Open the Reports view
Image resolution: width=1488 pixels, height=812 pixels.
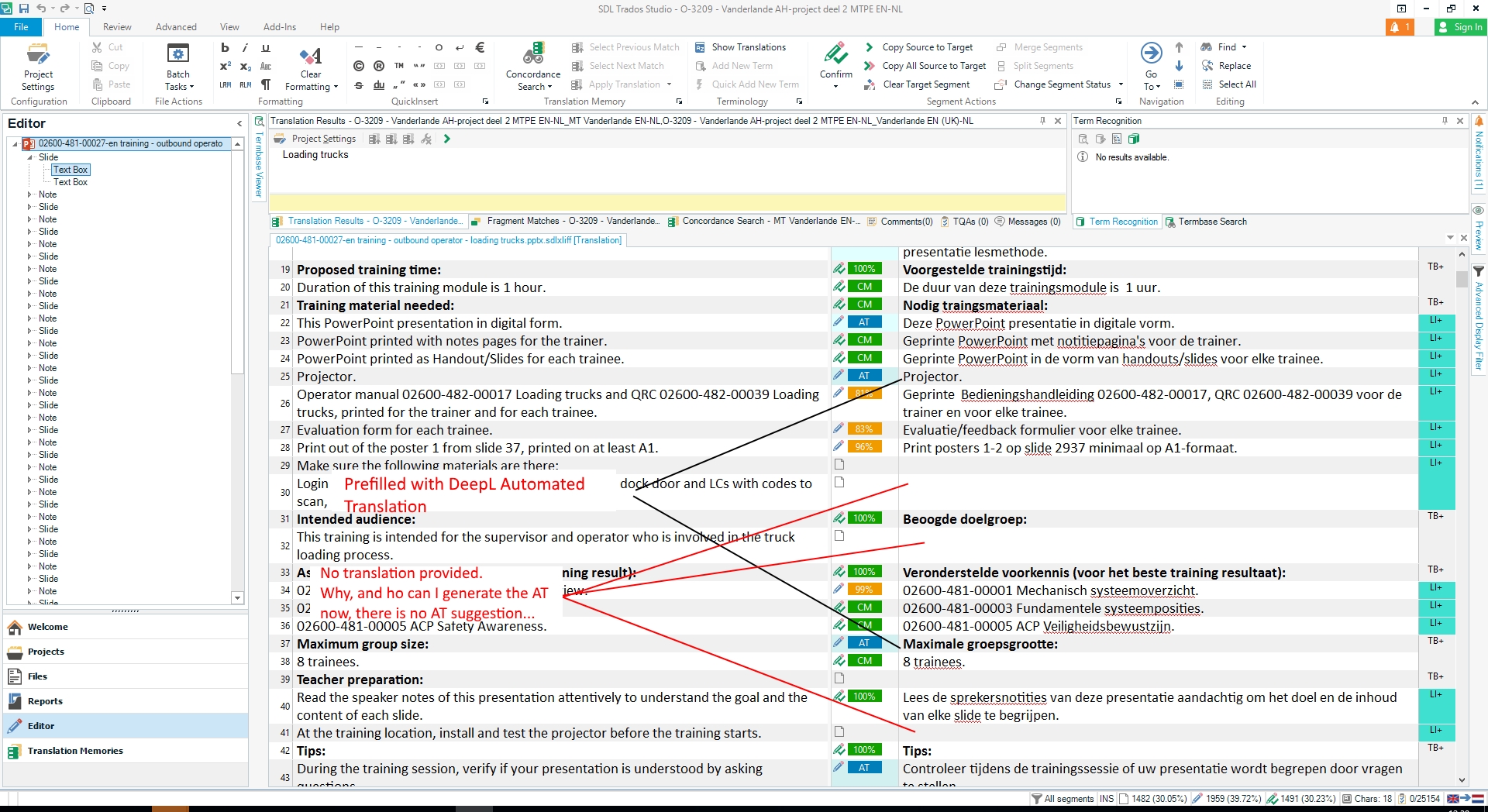point(126,701)
